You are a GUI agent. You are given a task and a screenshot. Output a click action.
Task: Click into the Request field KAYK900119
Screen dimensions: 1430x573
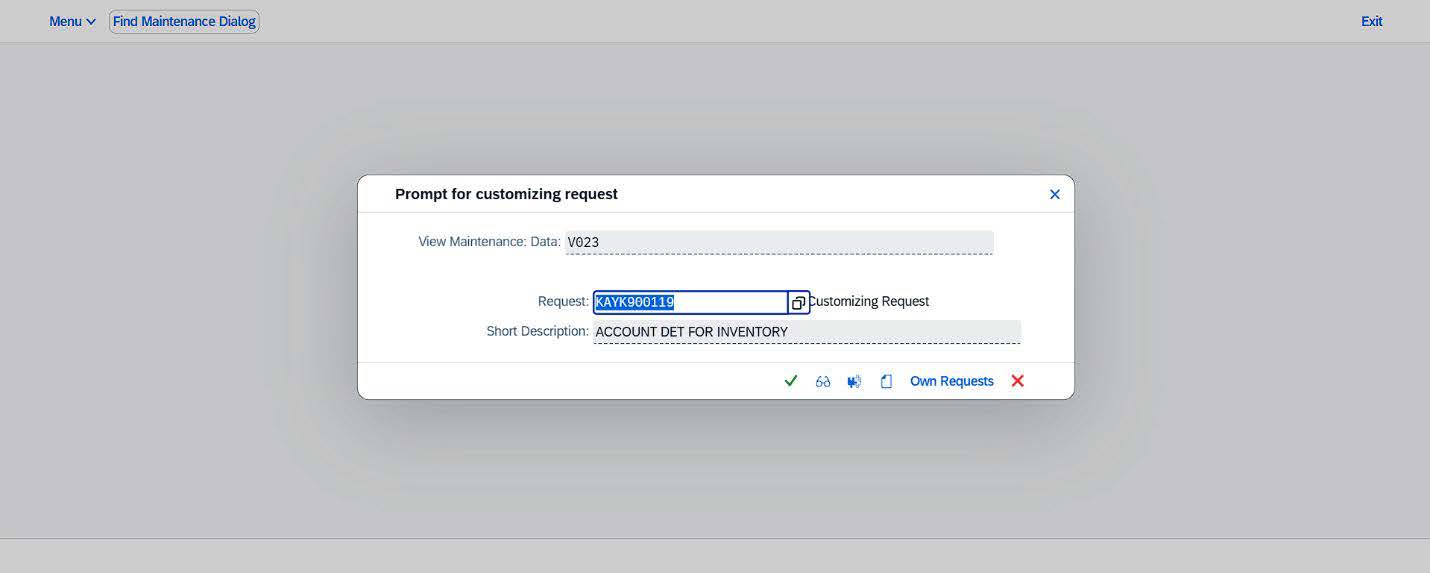(691, 302)
